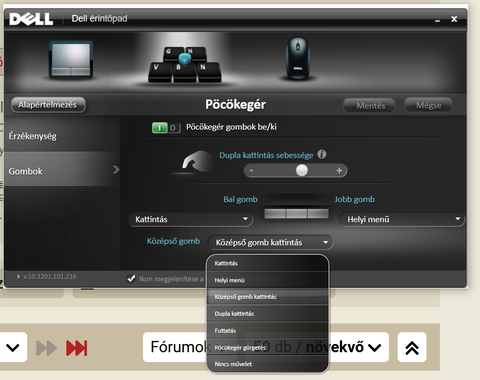This screenshot has height=380, width=480.
Task: Click the three-button pointing stick graphic
Action: (296, 213)
